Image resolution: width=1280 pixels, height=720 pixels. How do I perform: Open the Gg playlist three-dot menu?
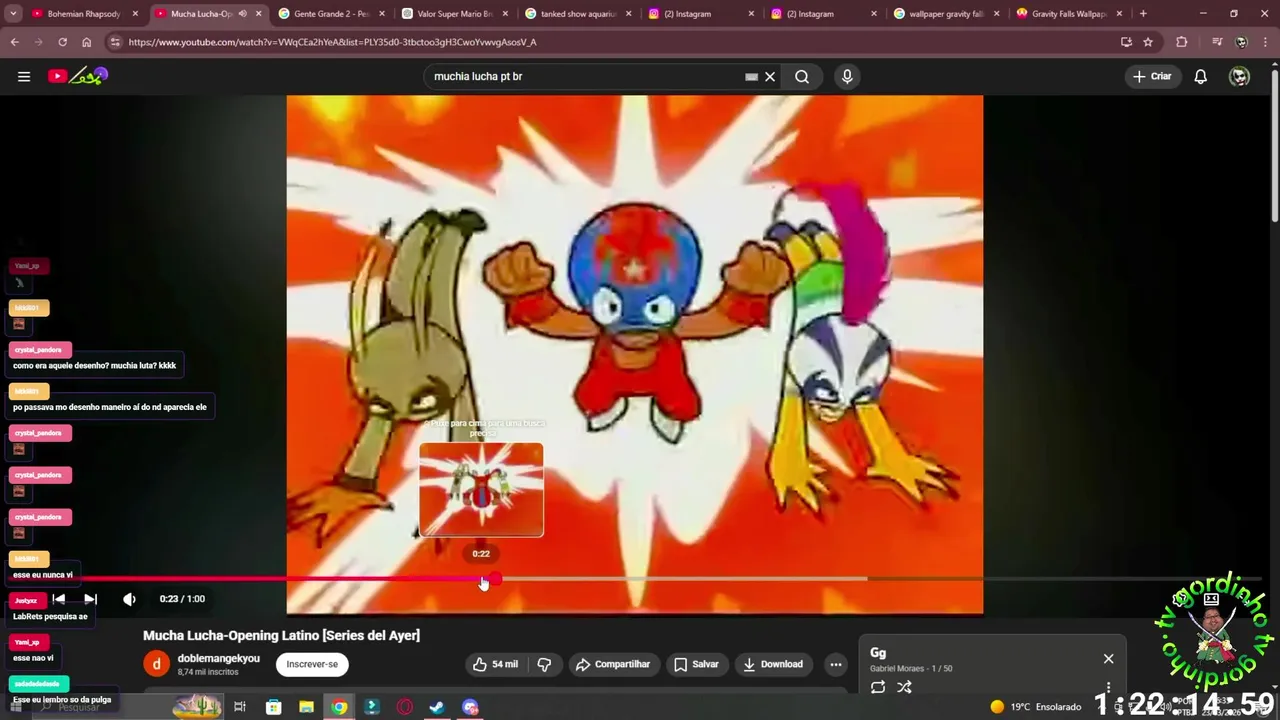pyautogui.click(x=1108, y=687)
